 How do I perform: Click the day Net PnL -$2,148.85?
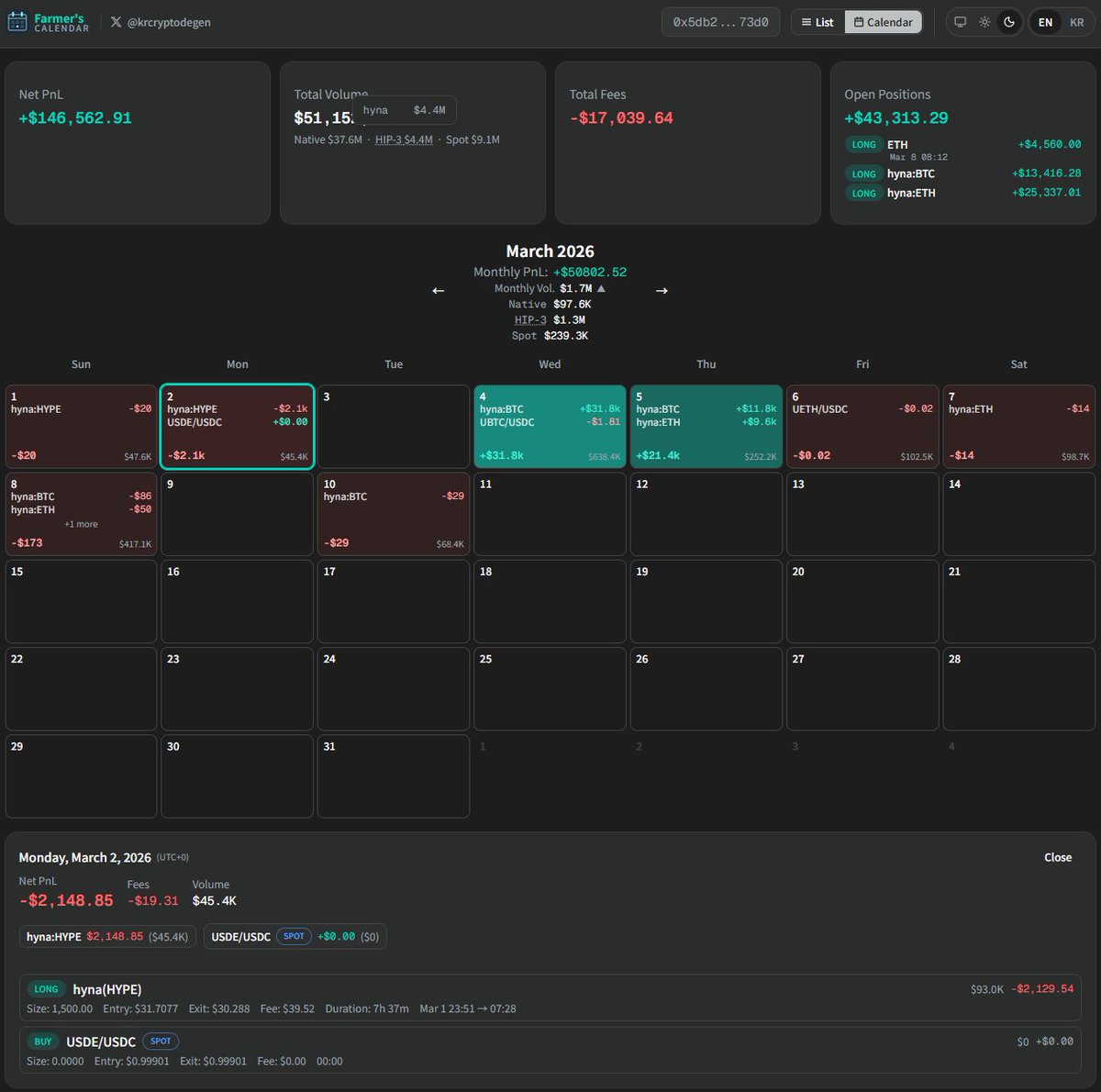point(66,900)
